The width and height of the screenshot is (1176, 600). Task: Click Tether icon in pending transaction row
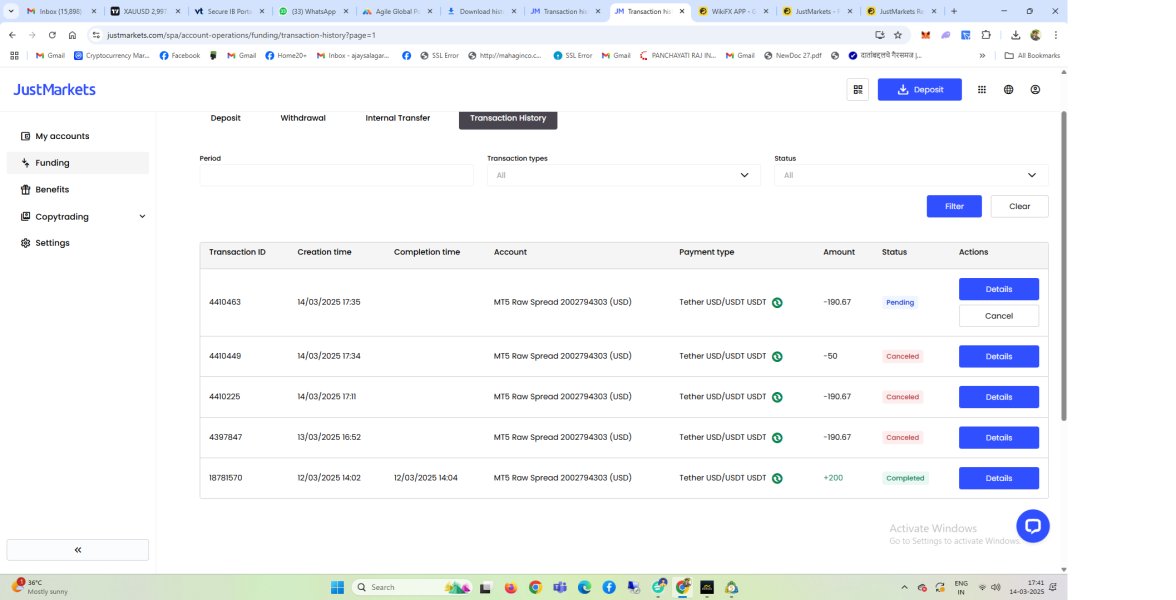(777, 302)
